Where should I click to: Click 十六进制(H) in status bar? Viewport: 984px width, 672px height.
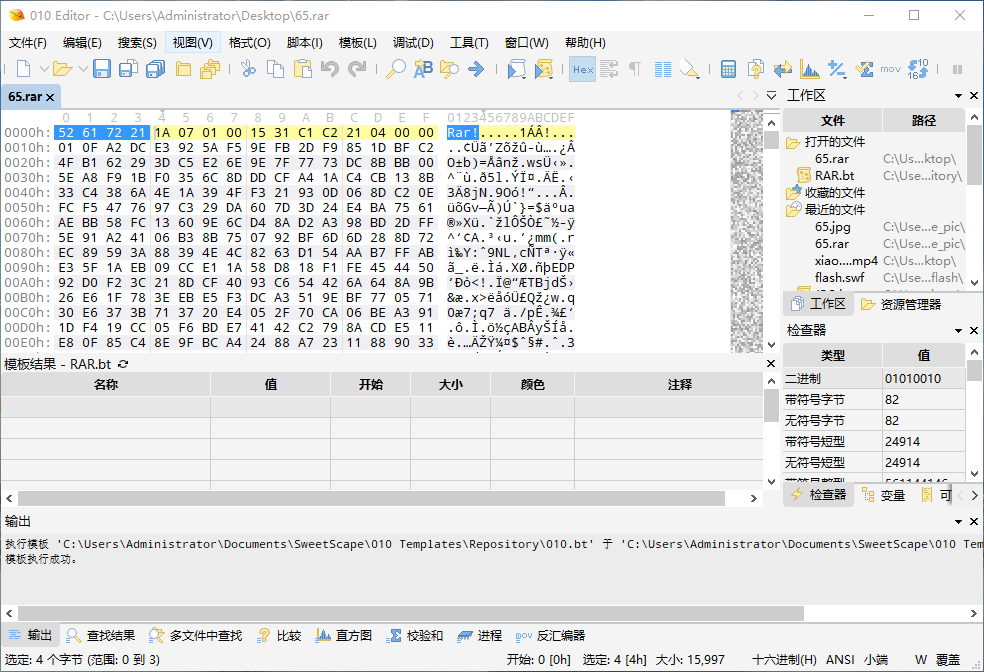click(x=784, y=659)
